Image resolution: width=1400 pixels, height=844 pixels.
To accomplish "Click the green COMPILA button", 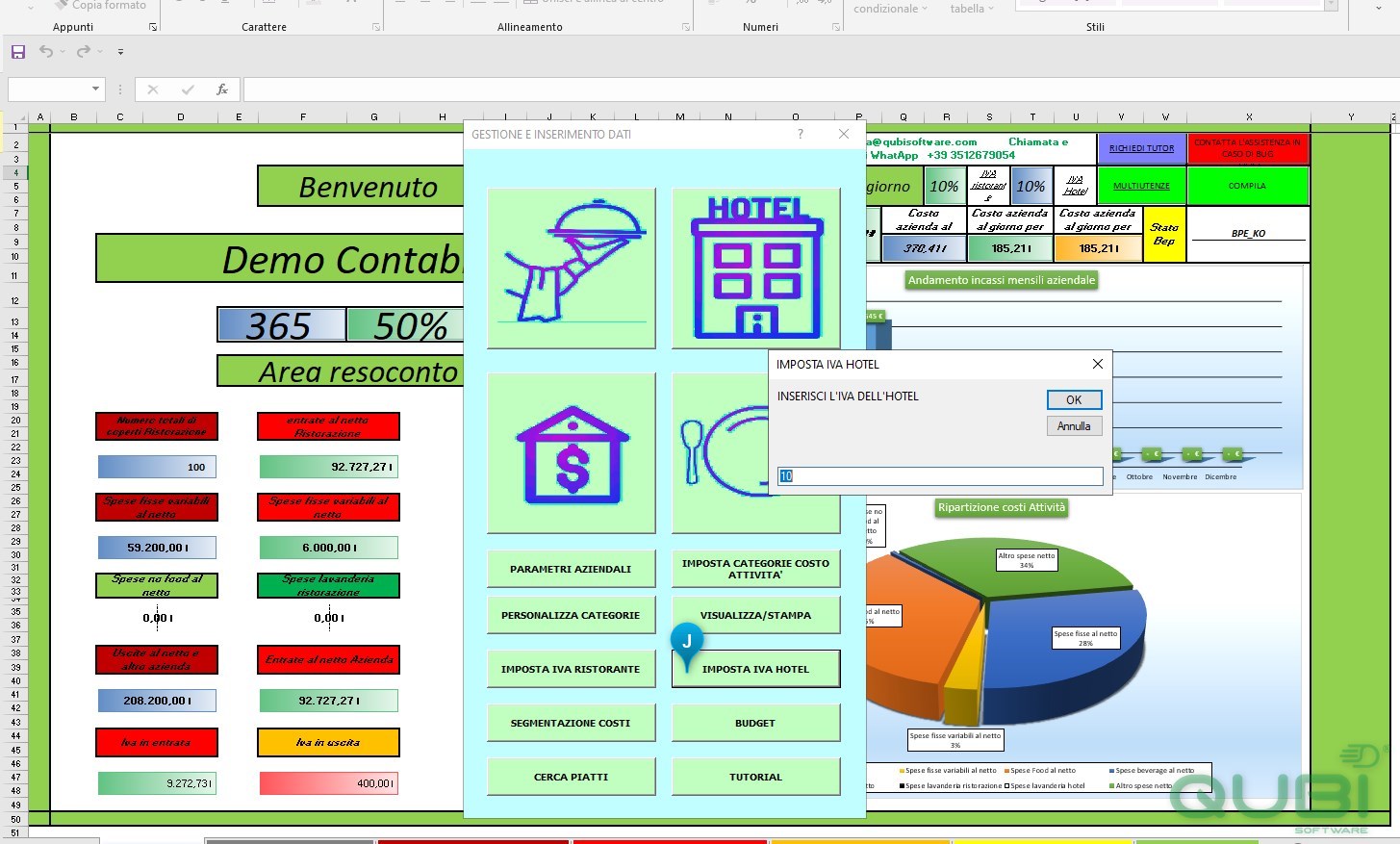I will point(1248,186).
